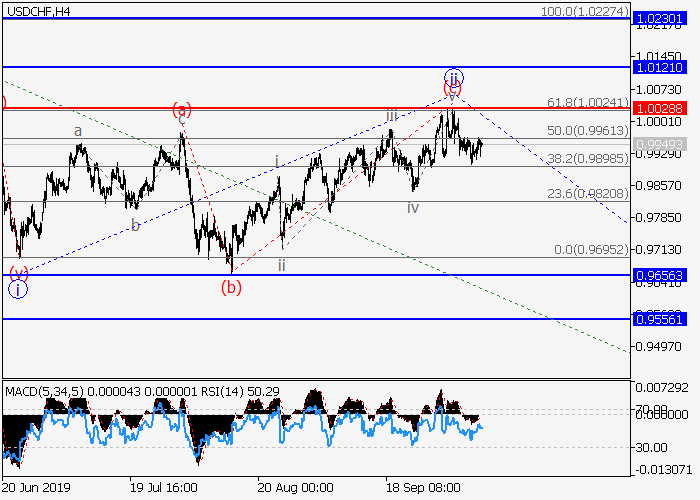Select the red (c) wave label
This screenshot has height=500, width=700.
click(x=452, y=91)
